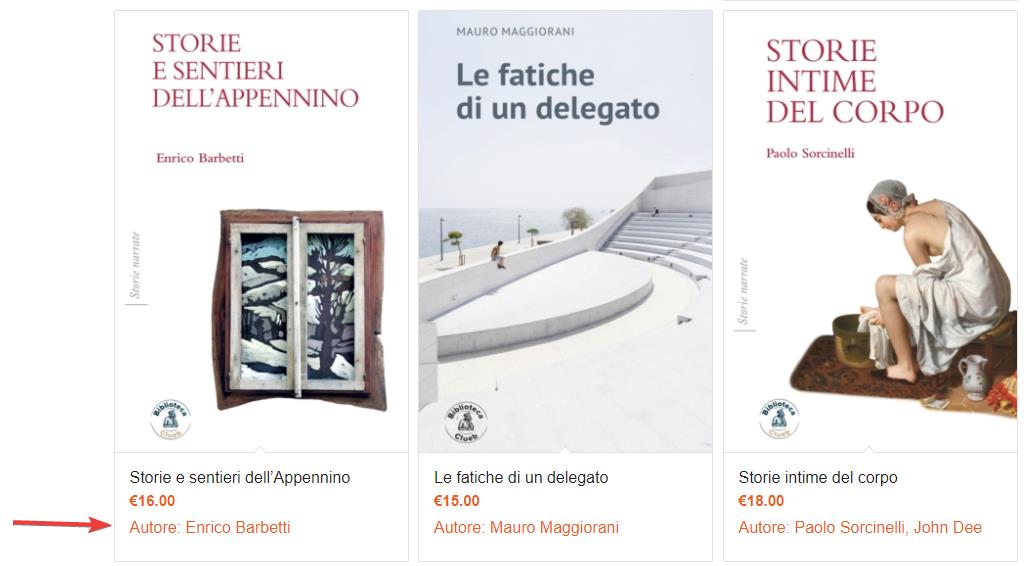This screenshot has width=1034, height=566.
Task: Click Autore: Enrico Barbetti link
Action: 210,527
